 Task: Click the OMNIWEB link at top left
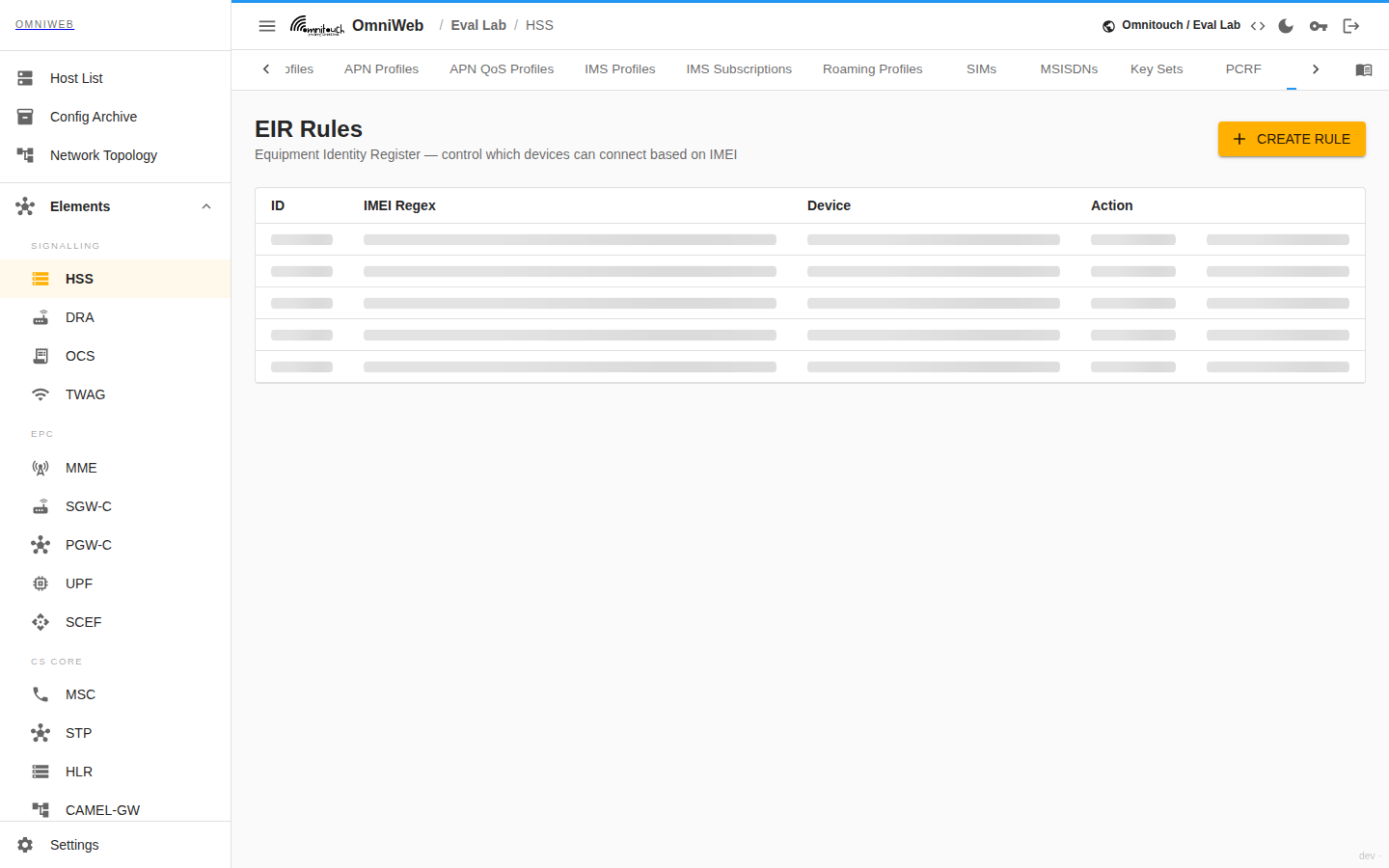[44, 24]
